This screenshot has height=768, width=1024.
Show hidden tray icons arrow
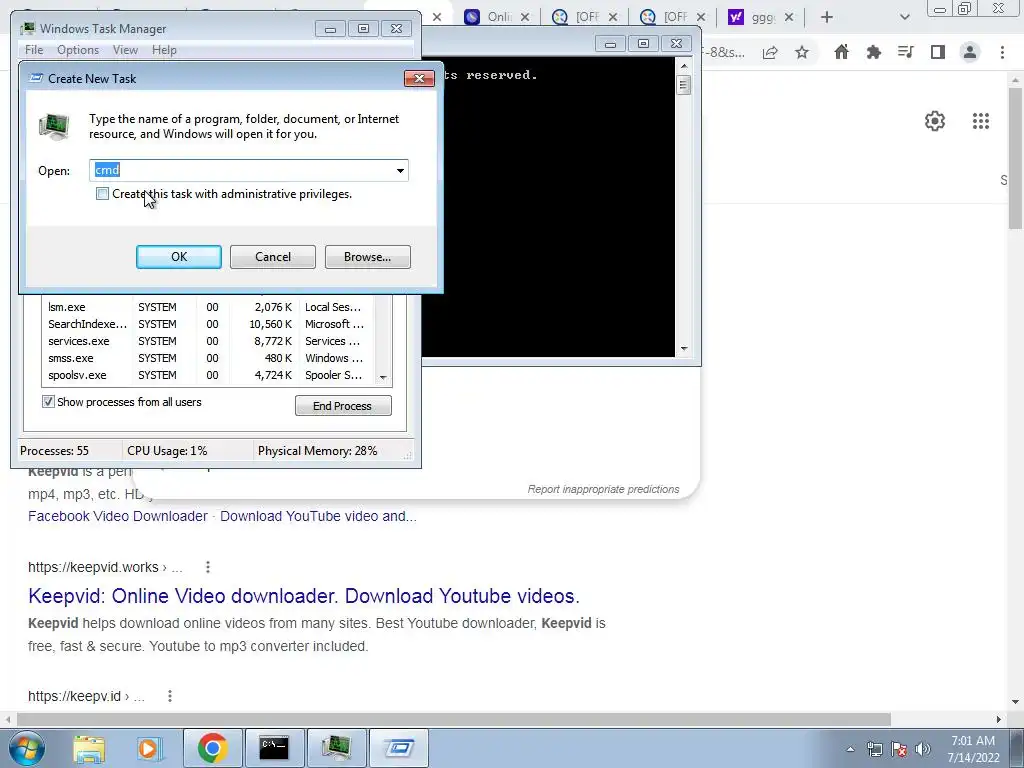click(850, 750)
